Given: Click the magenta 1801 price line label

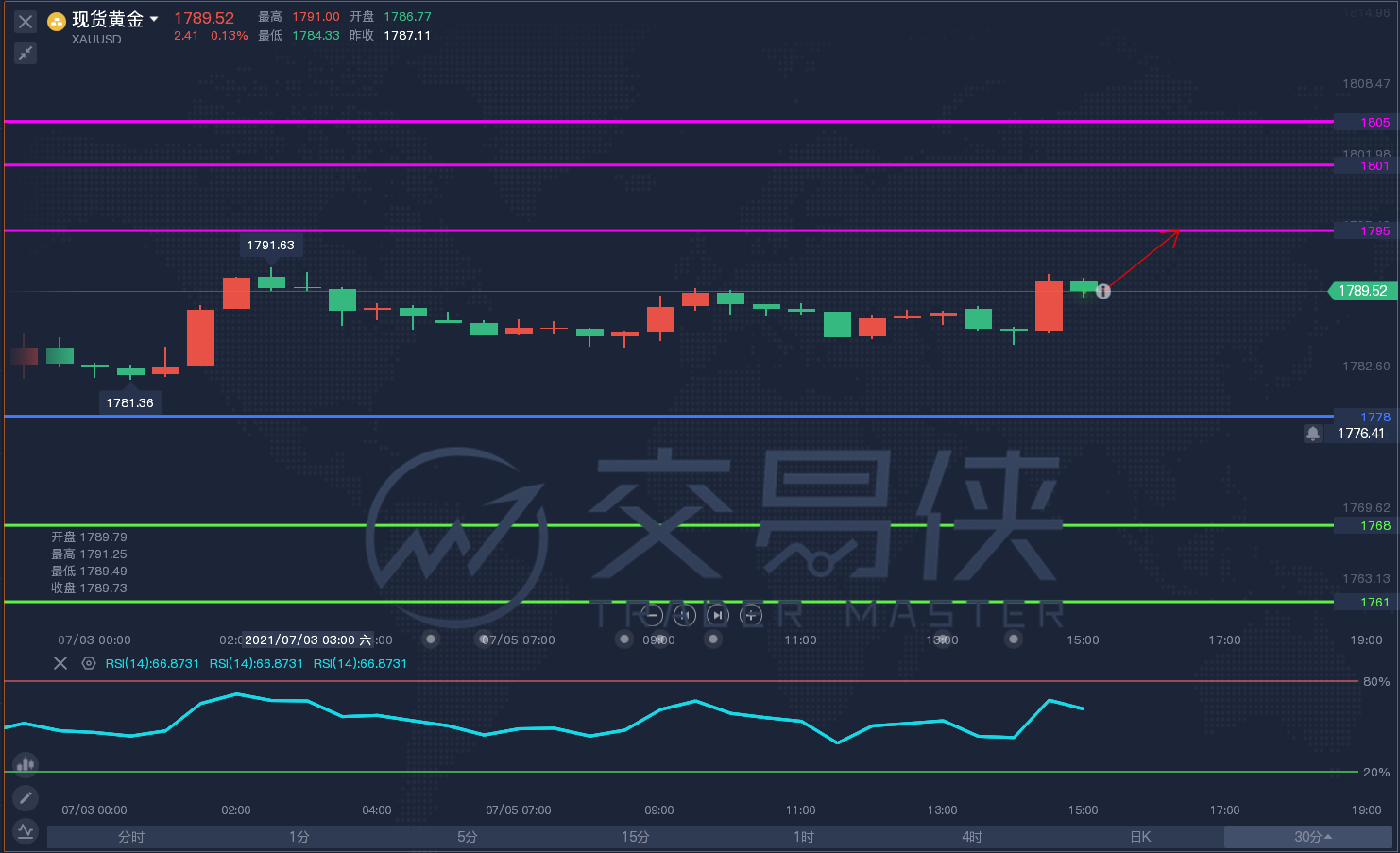Looking at the screenshot, I should [1374, 166].
